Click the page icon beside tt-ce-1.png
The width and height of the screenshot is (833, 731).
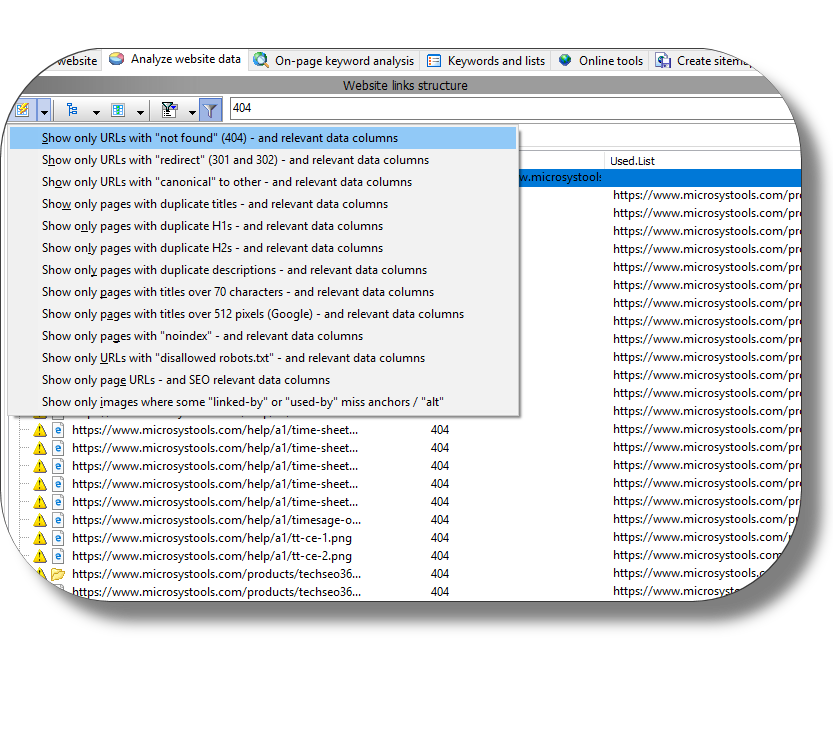(x=58, y=538)
